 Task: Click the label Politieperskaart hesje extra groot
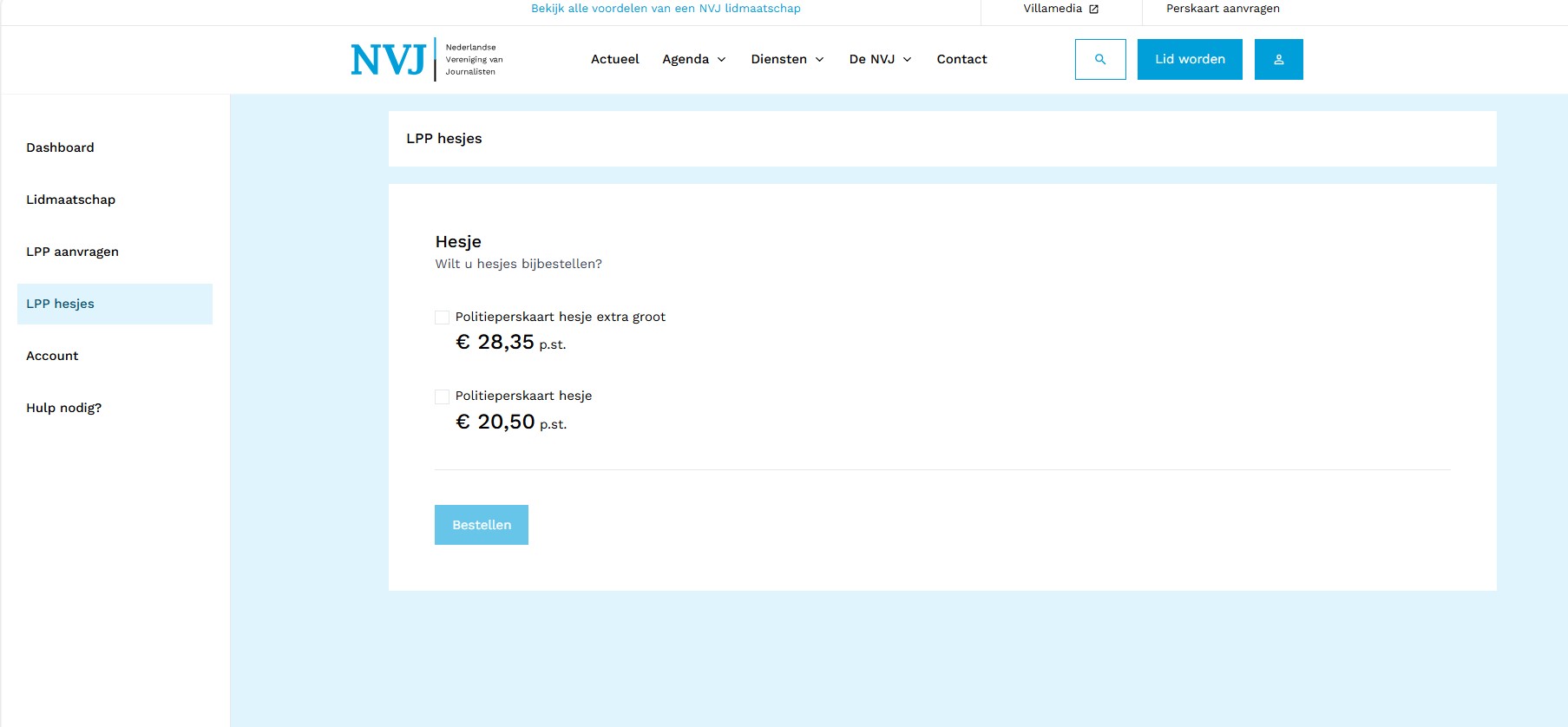pos(561,317)
